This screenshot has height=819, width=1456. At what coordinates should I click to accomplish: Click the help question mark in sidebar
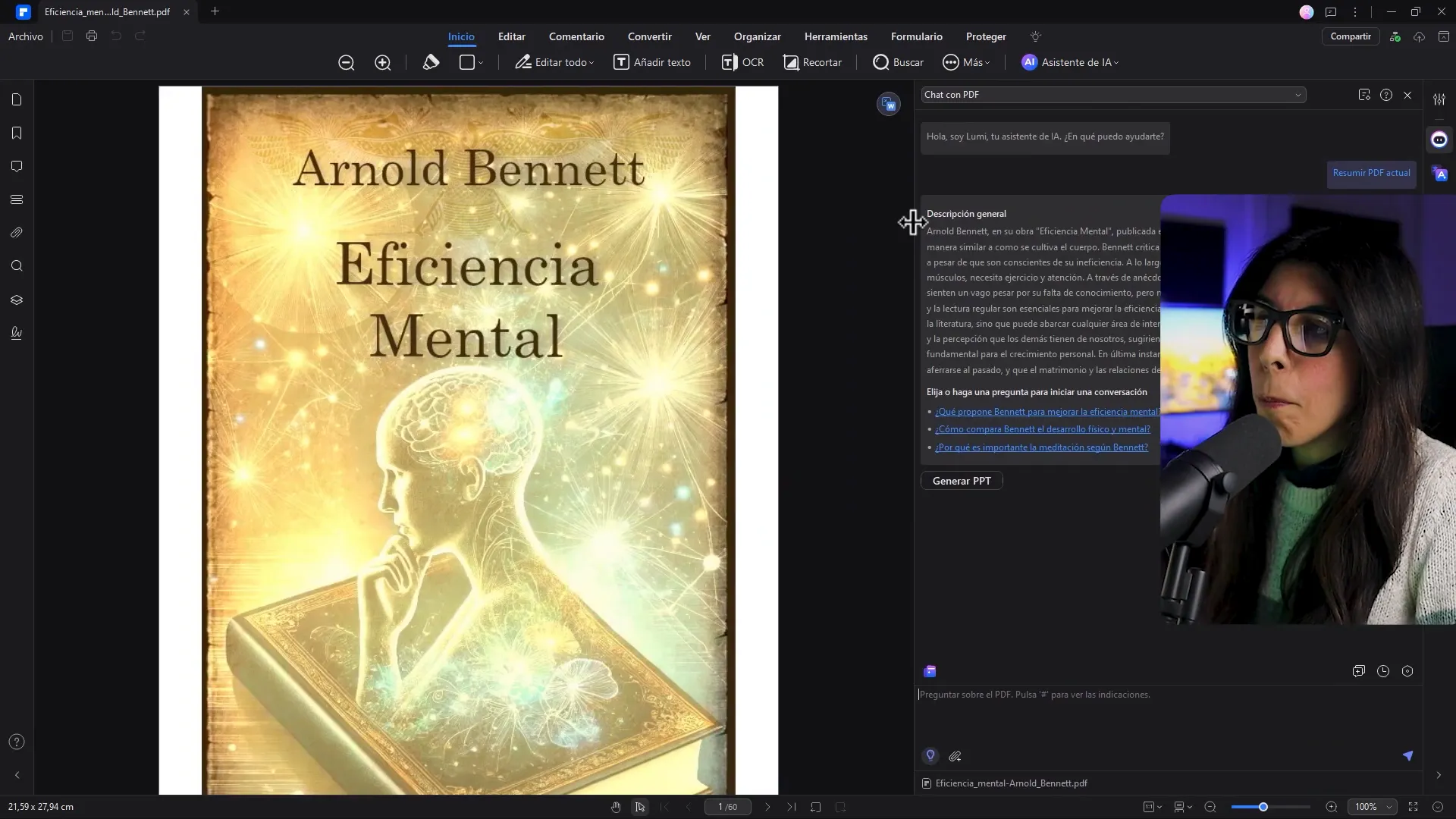tap(17, 742)
